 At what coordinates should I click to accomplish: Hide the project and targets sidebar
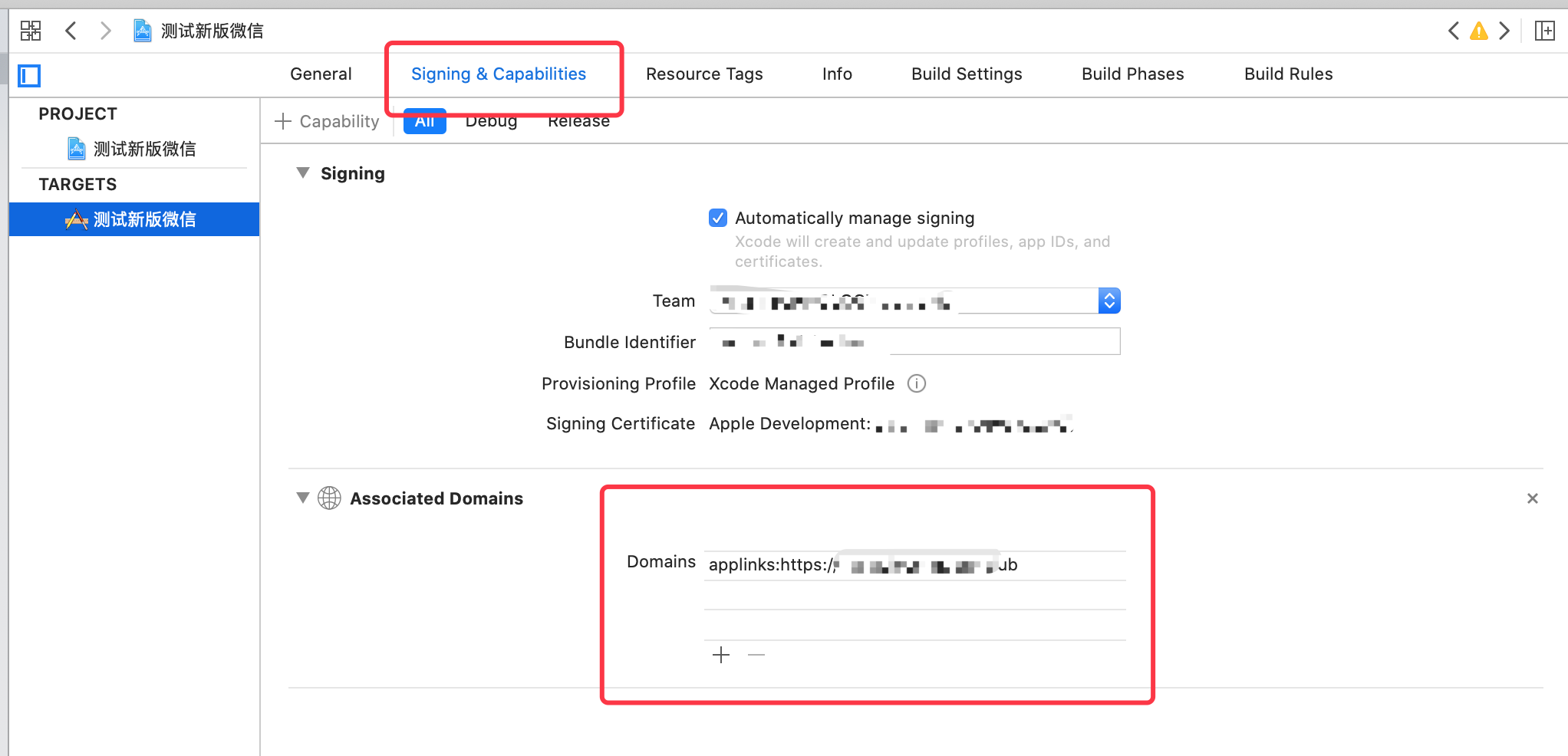click(x=29, y=75)
